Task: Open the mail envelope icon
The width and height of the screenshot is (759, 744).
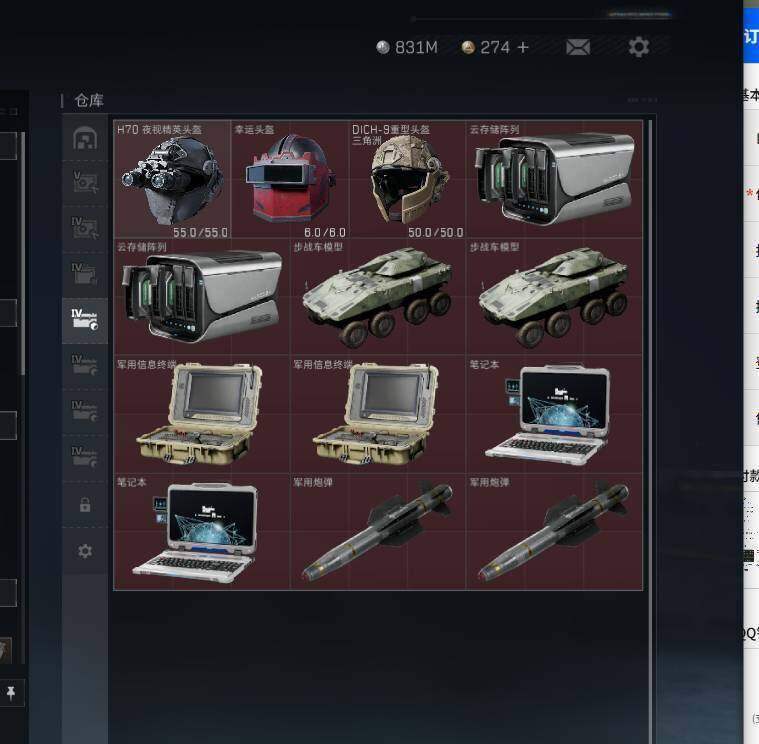Action: pyautogui.click(x=578, y=47)
